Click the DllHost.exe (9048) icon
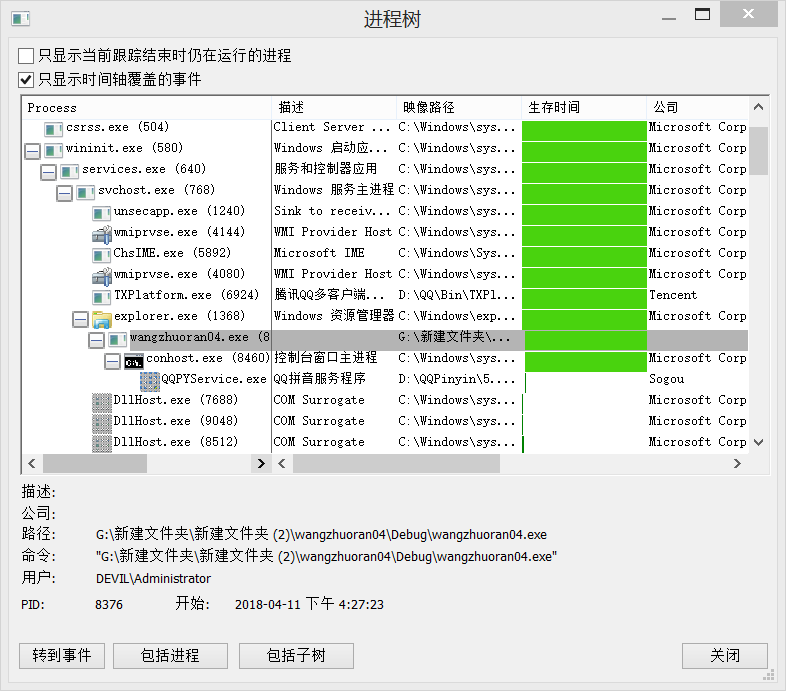786x691 pixels. [102, 424]
